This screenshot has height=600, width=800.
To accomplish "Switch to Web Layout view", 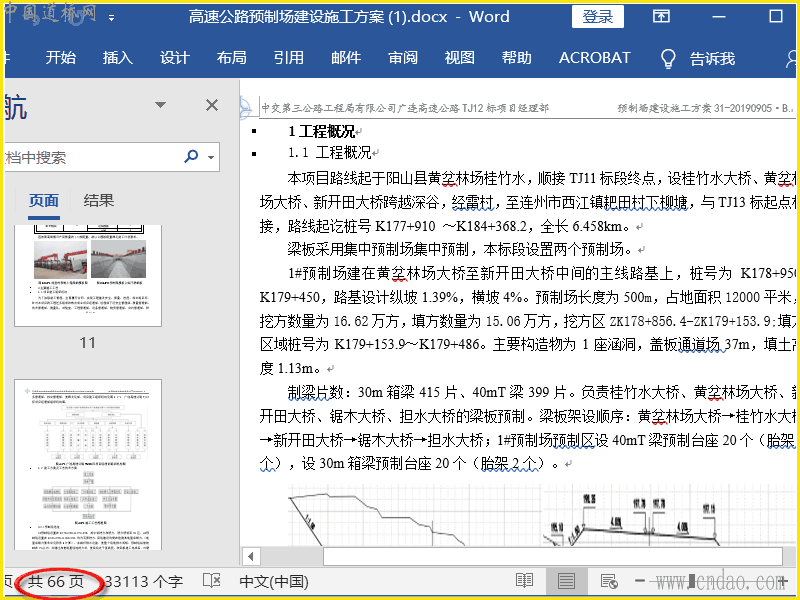I will [608, 581].
